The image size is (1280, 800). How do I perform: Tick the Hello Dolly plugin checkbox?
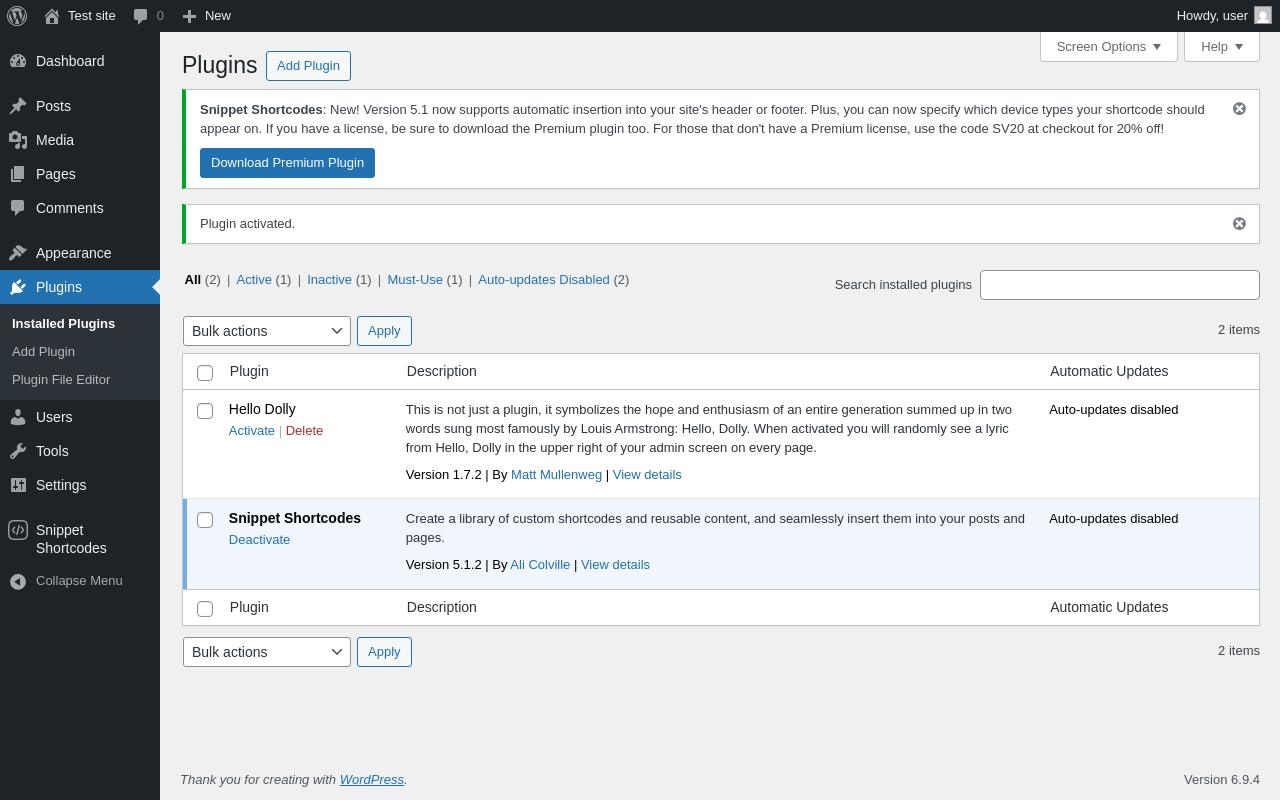click(205, 411)
